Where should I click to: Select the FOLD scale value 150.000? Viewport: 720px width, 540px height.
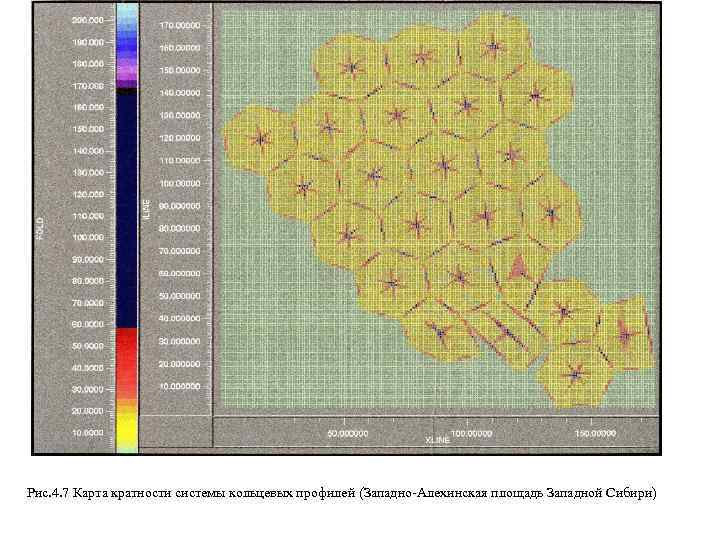click(88, 129)
